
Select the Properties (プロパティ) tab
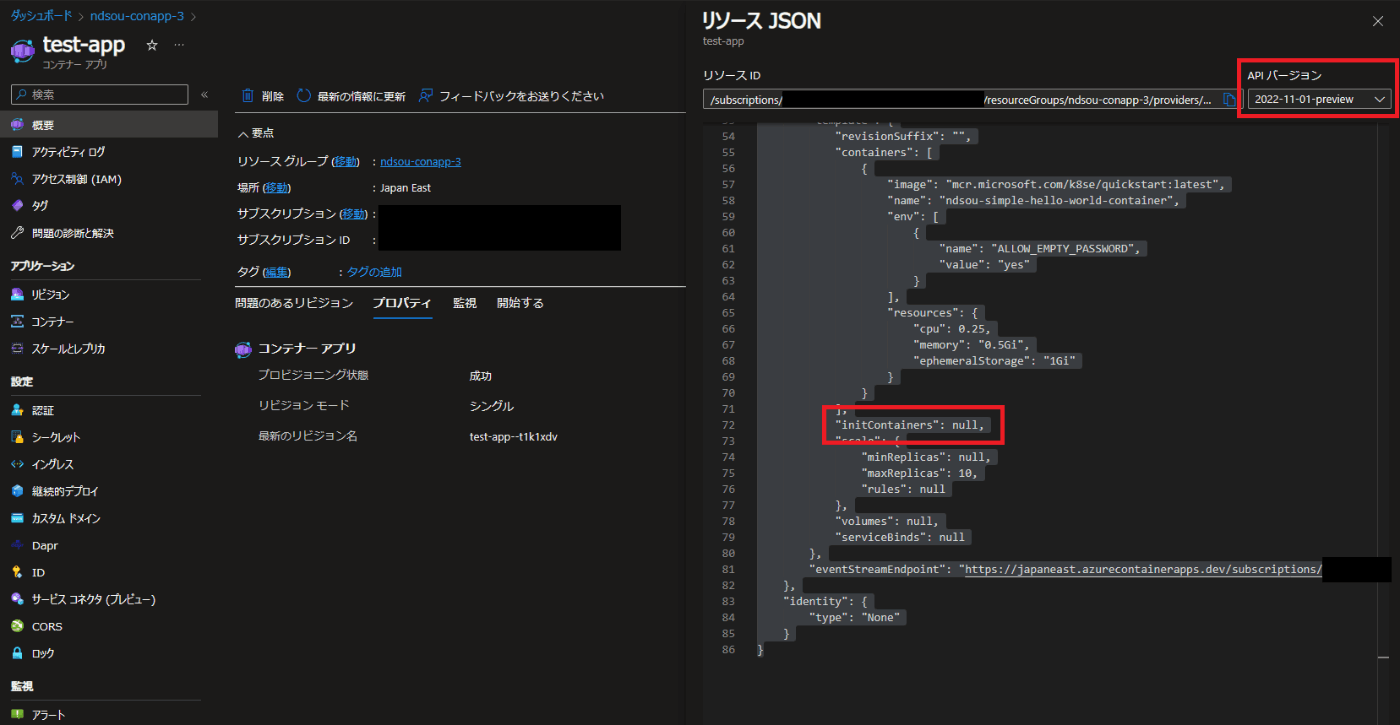(402, 303)
